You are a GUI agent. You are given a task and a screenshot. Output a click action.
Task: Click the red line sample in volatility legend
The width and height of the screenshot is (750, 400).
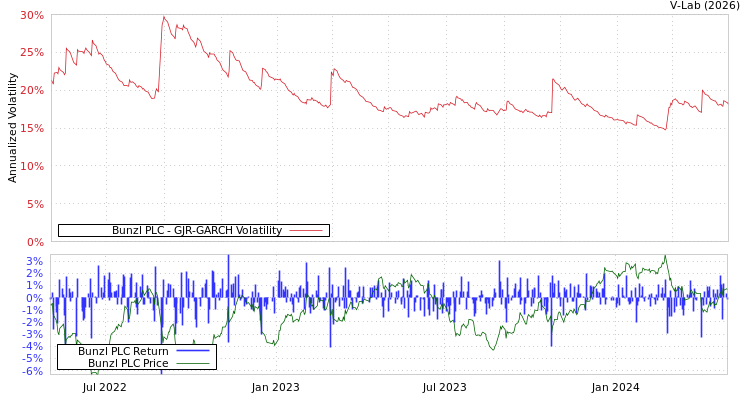[x=305, y=231]
